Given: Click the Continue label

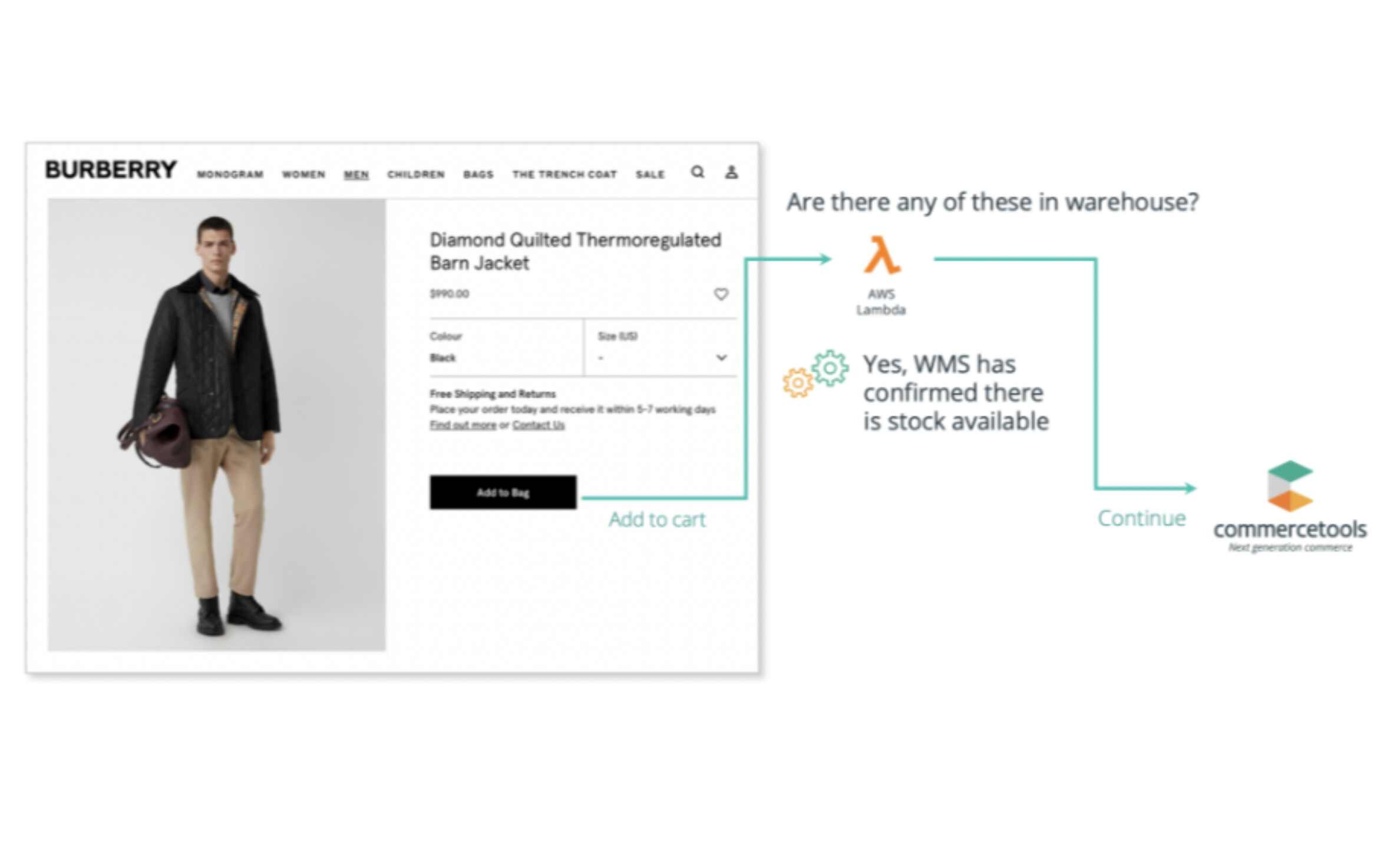Looking at the screenshot, I should (x=1141, y=518).
